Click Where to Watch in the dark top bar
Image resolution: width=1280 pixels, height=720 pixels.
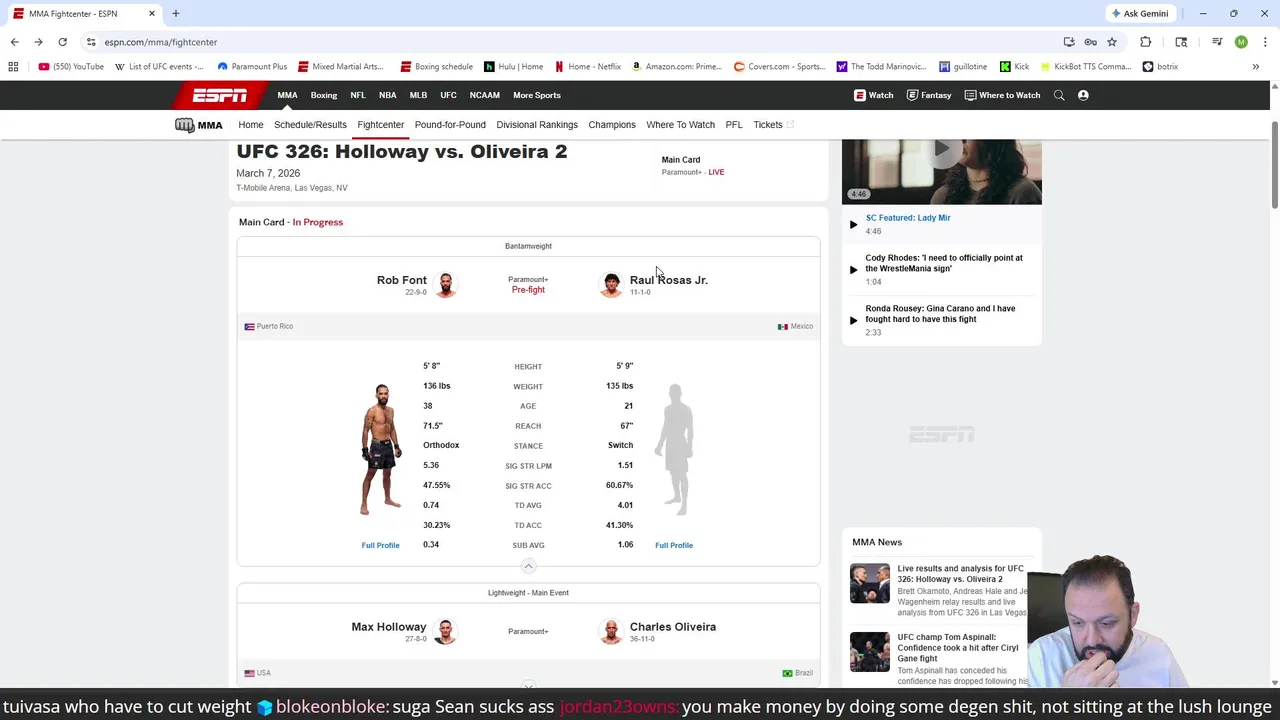point(1002,95)
